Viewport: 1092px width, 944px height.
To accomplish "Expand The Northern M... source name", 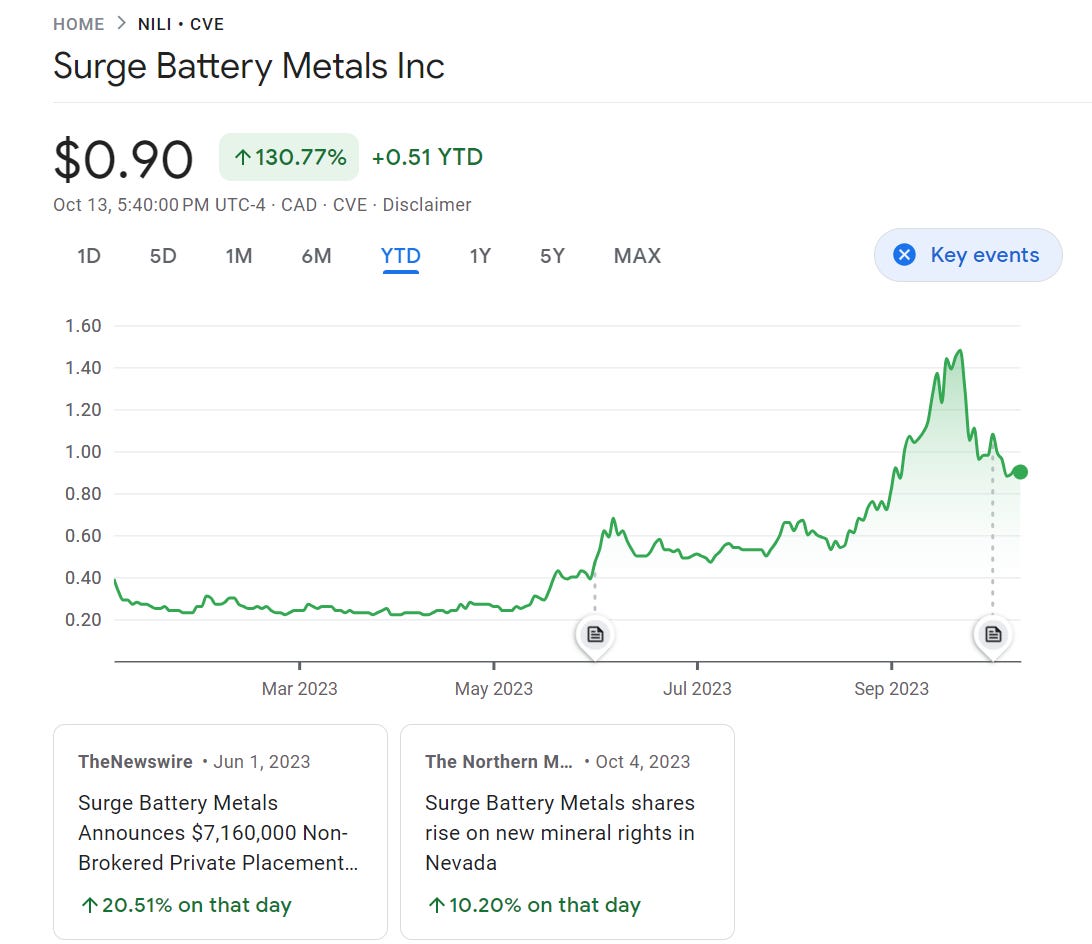I will pyautogui.click(x=499, y=761).
